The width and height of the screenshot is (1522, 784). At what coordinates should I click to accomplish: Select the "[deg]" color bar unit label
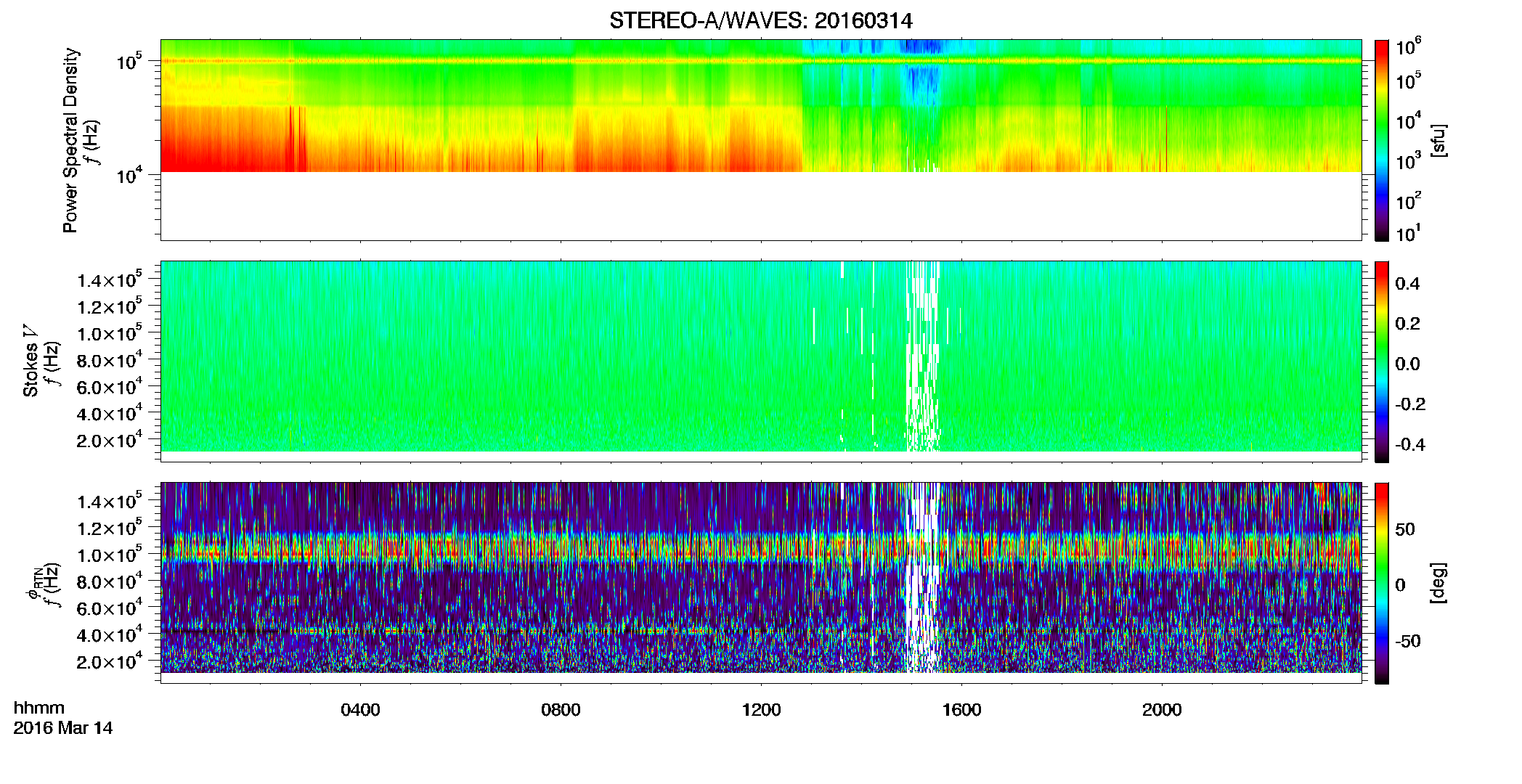(x=1438, y=583)
